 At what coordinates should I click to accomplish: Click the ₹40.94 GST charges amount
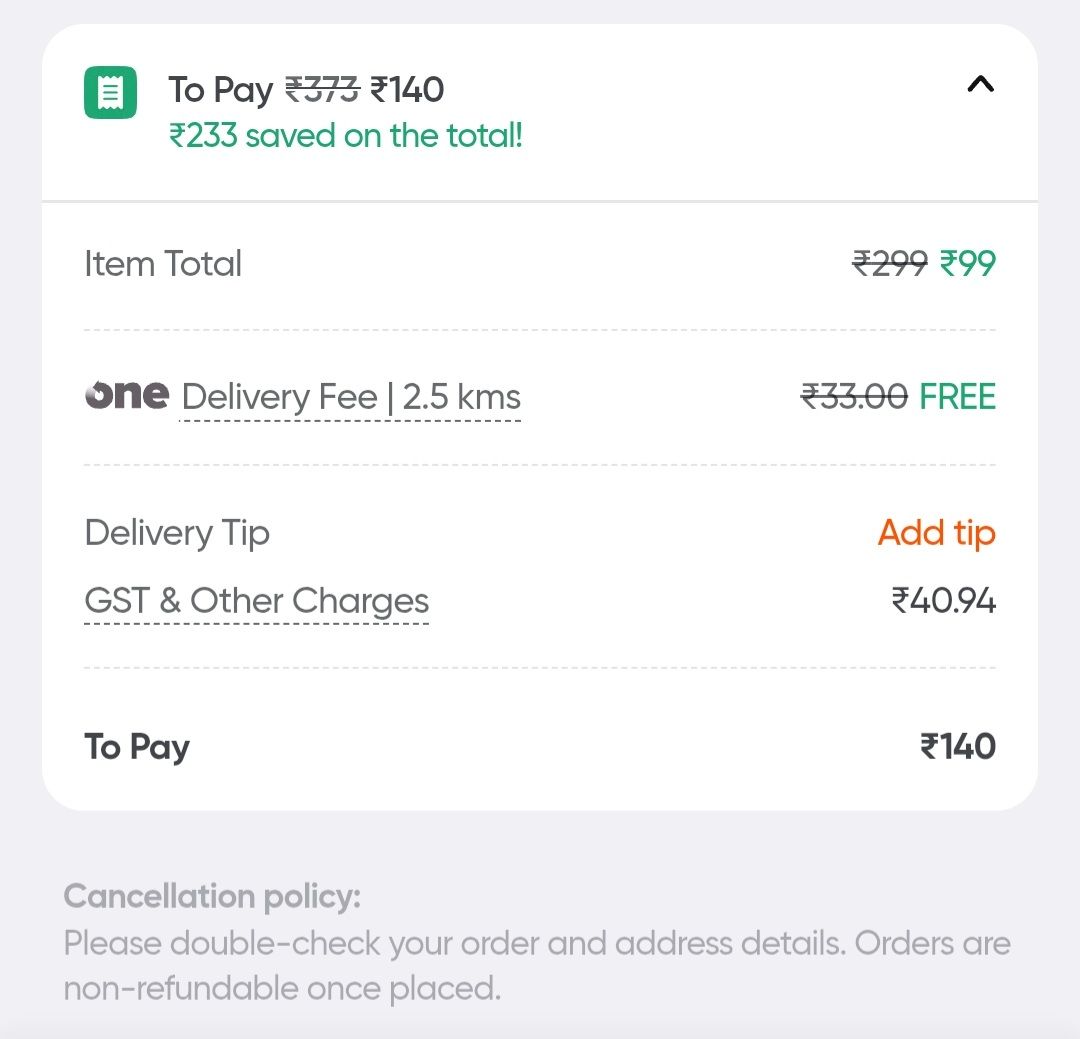pyautogui.click(x=943, y=601)
